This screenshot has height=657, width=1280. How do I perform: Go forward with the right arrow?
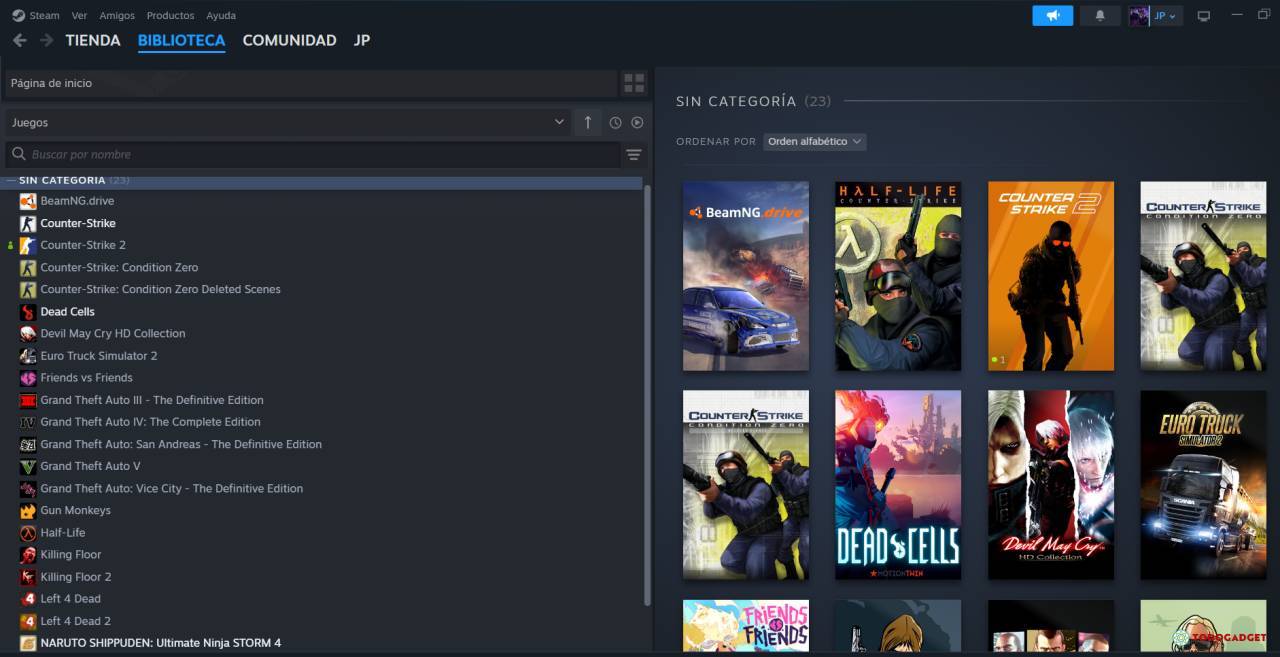tap(46, 40)
